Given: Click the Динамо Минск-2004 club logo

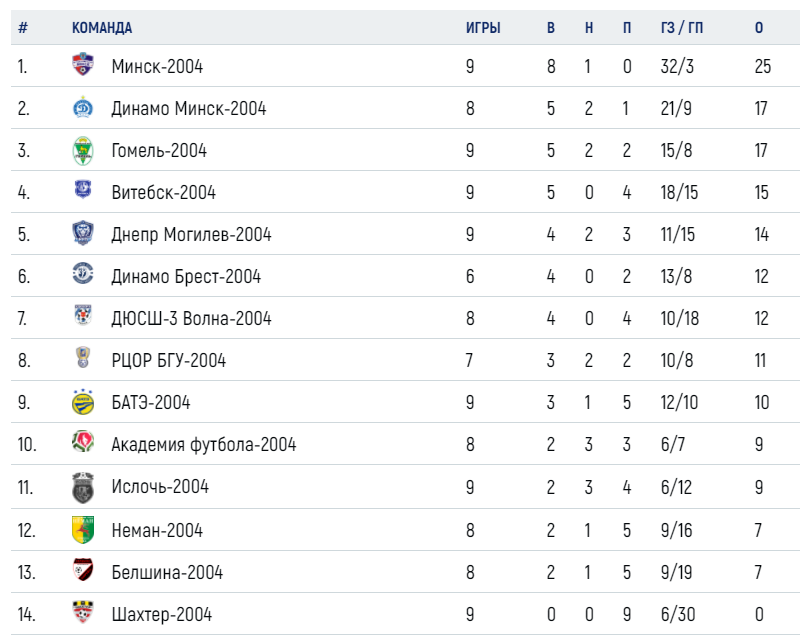Looking at the screenshot, I should point(83,107).
